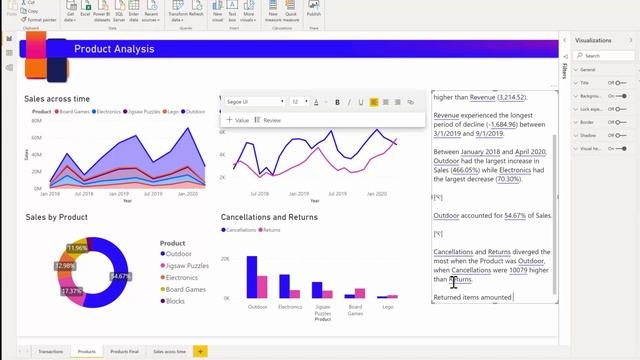Open More visuals in ribbon
This screenshot has height=360, width=640.
pyautogui.click(x=249, y=11)
